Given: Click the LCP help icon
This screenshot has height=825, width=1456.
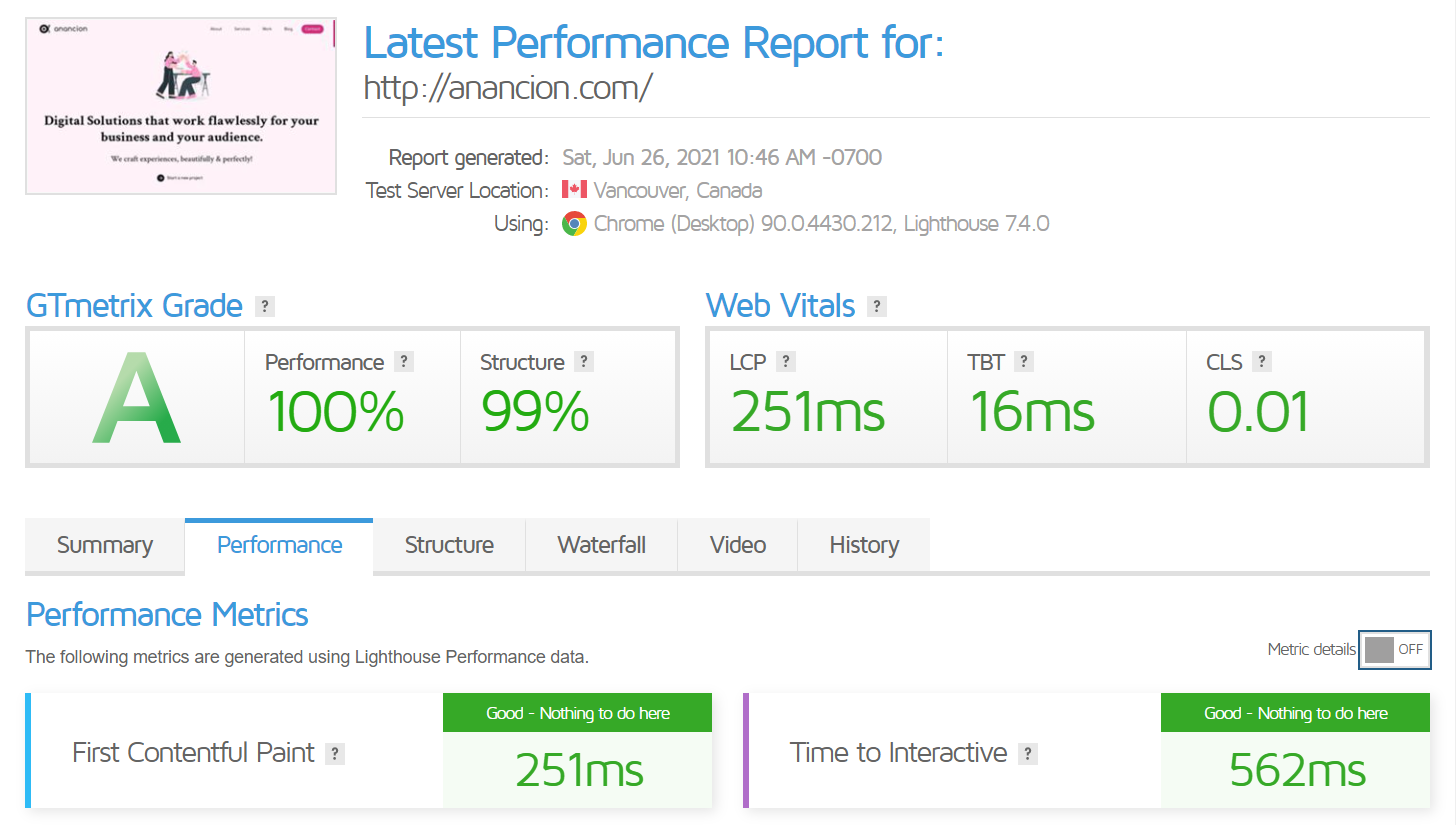Looking at the screenshot, I should tap(787, 361).
